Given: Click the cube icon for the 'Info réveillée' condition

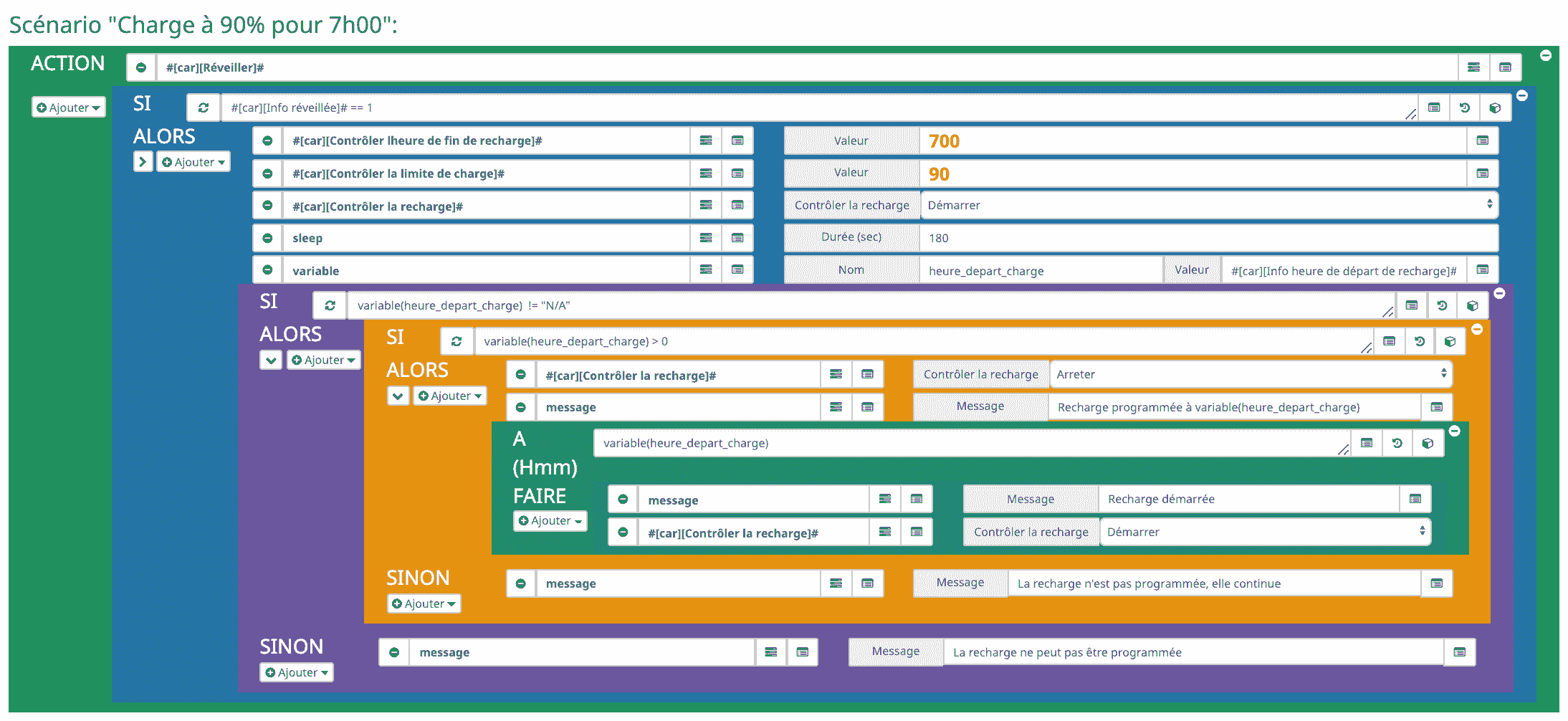Looking at the screenshot, I should pyautogui.click(x=1496, y=108).
